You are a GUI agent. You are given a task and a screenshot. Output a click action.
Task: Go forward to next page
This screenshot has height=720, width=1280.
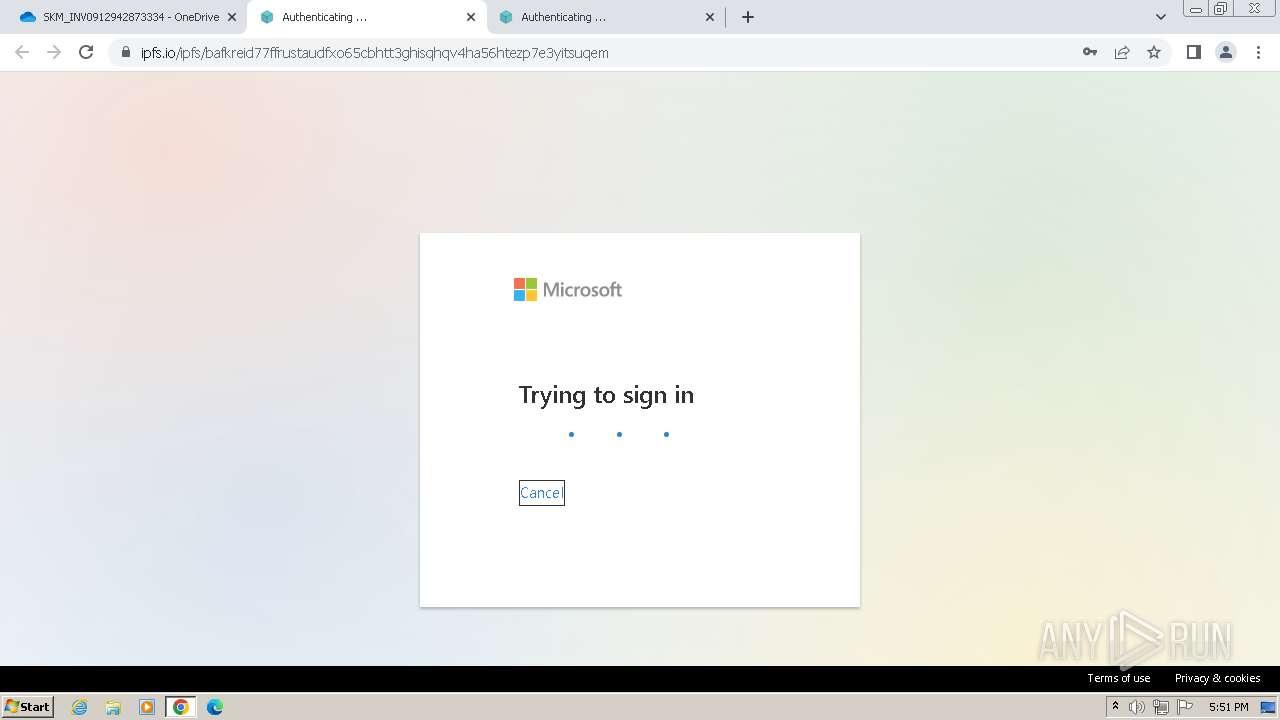(x=54, y=52)
